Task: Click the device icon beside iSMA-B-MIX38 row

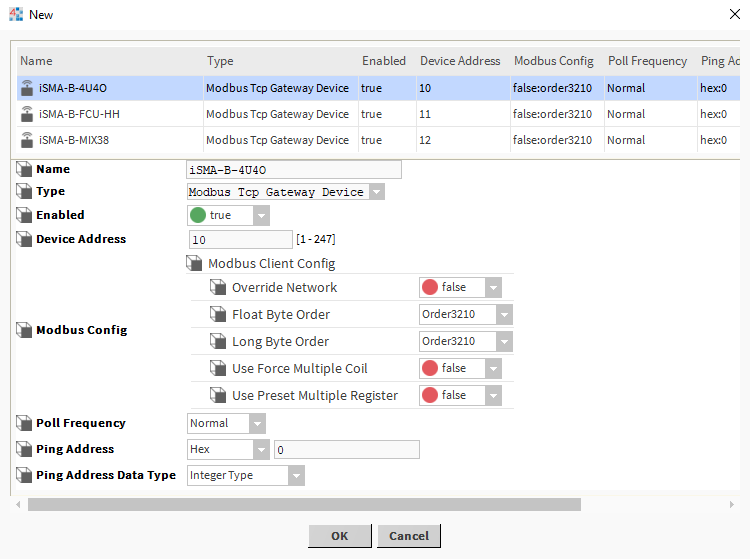Action: pyautogui.click(x=26, y=140)
